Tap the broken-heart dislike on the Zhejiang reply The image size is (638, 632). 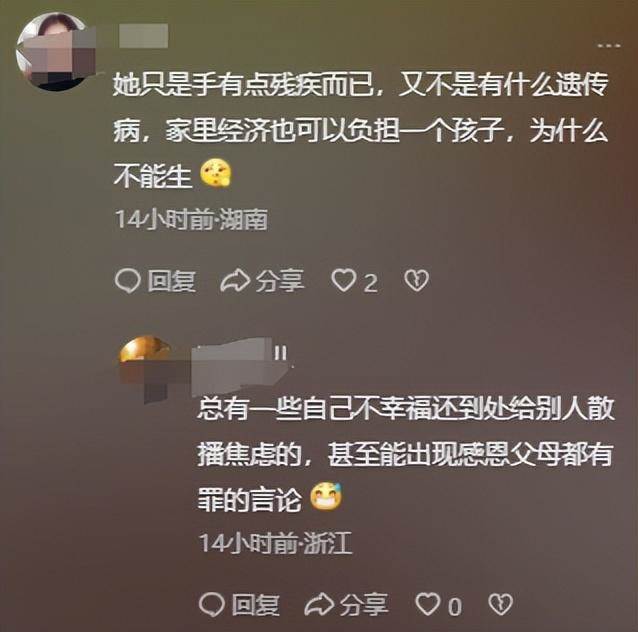tap(500, 604)
